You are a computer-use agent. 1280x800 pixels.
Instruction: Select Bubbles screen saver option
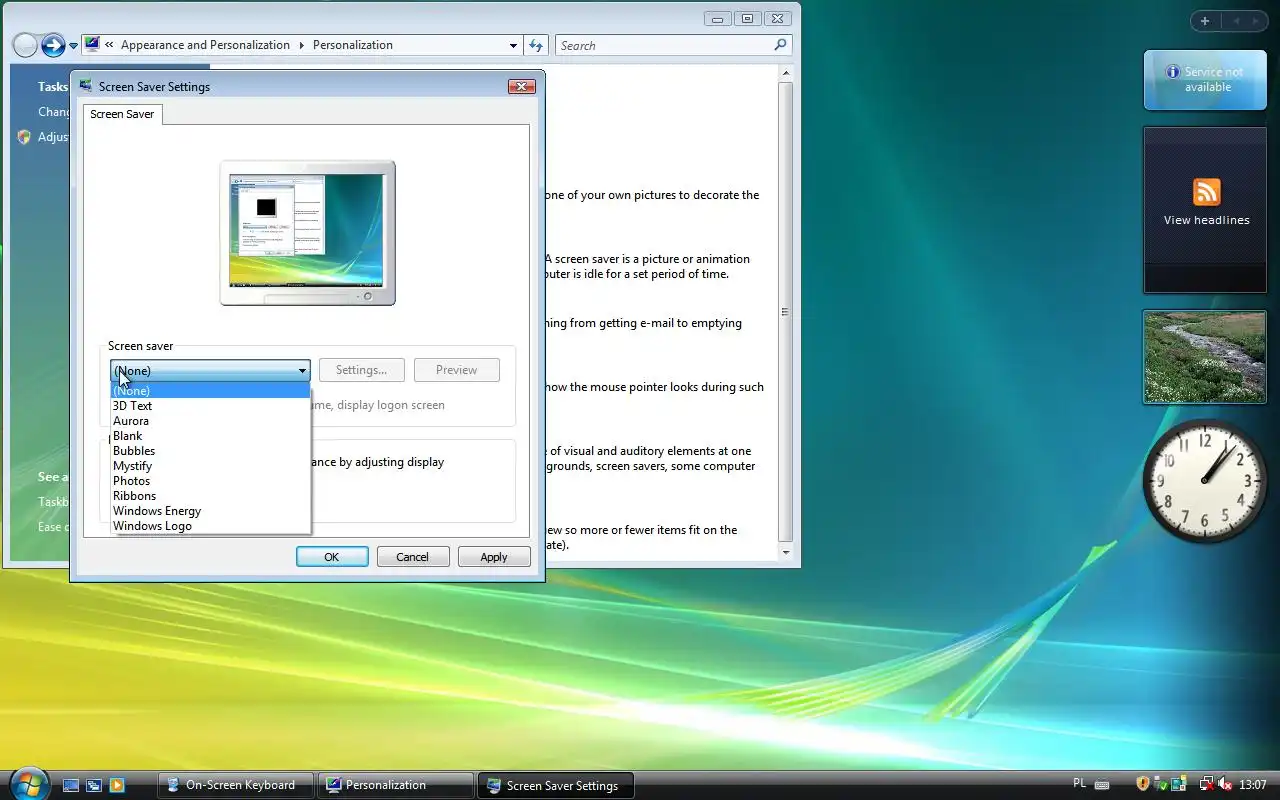210,451
